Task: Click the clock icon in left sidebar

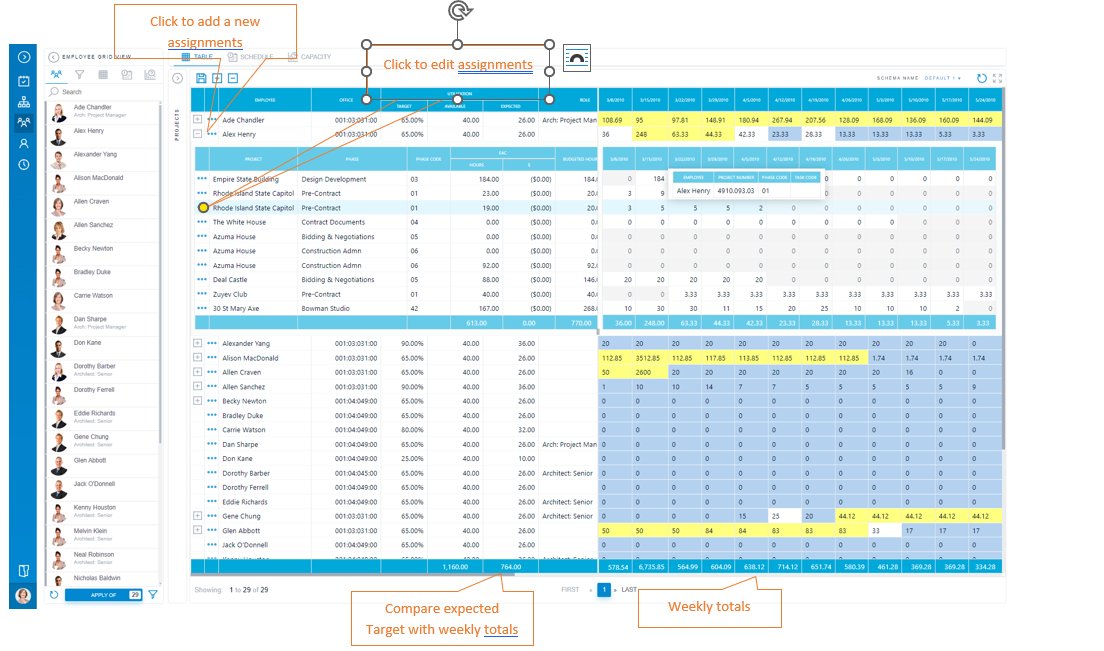Action: pyautogui.click(x=24, y=164)
